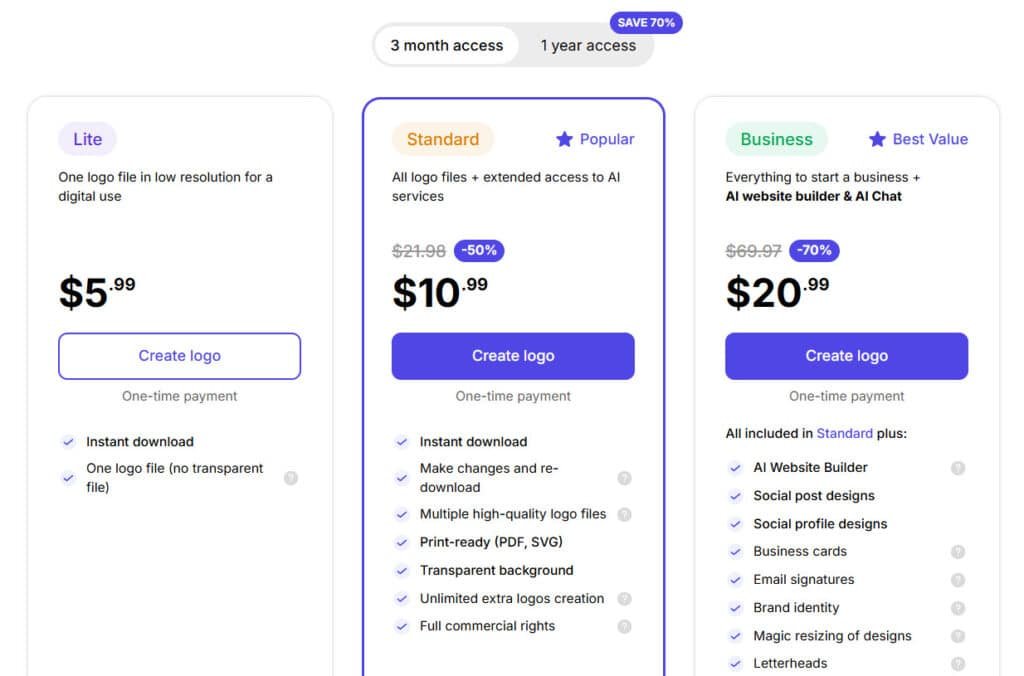Click the SAVE 70% badge
This screenshot has width=1024, height=676.
point(646,23)
